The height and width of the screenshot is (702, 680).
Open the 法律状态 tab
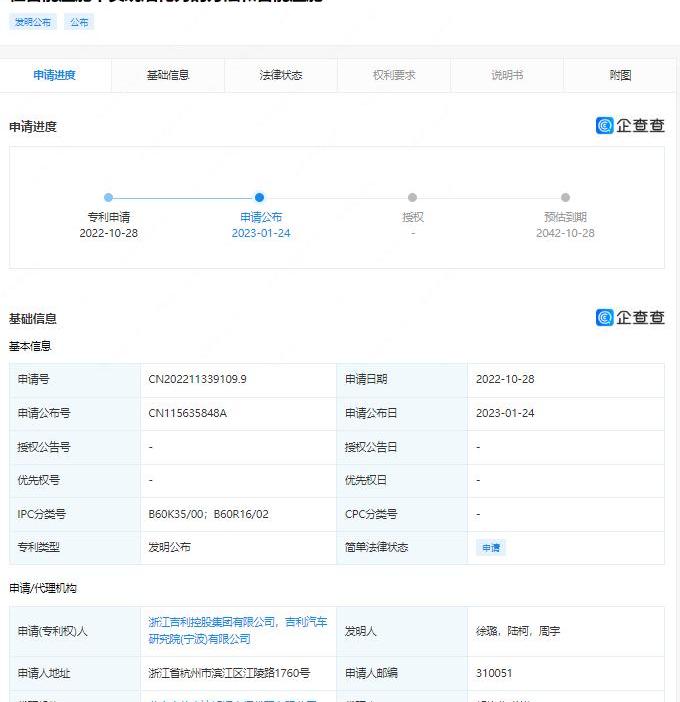click(x=281, y=75)
